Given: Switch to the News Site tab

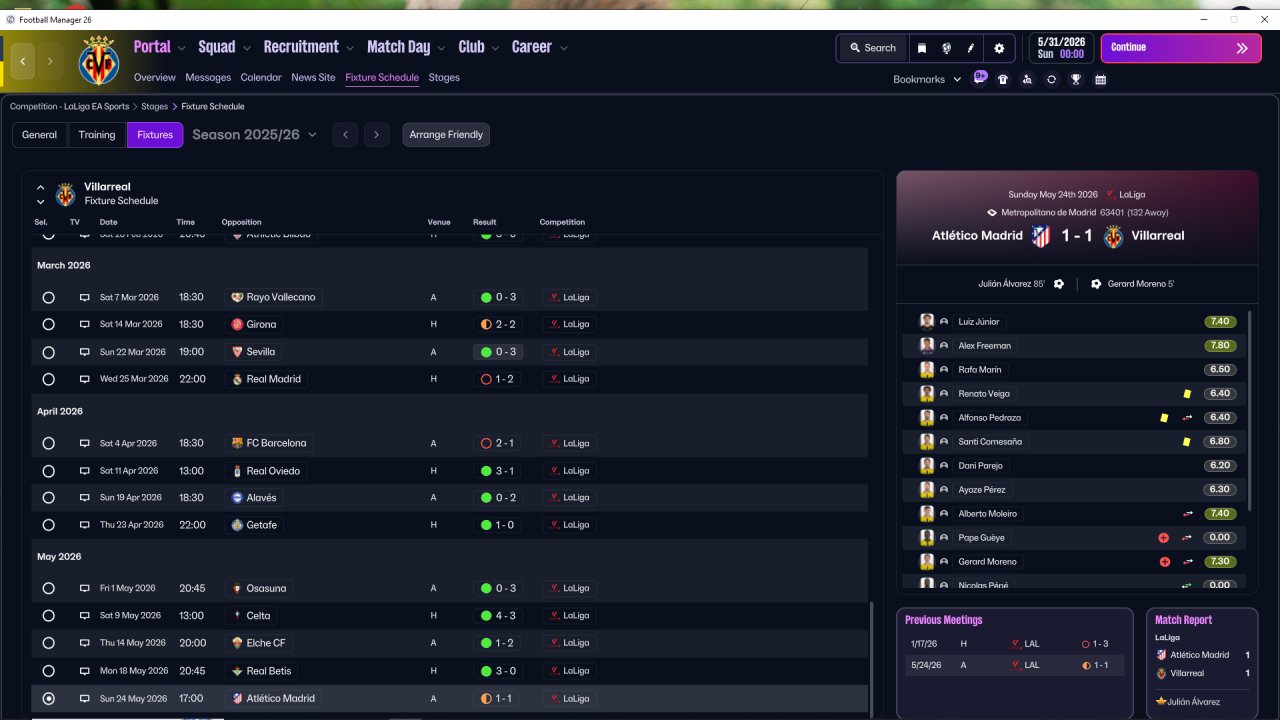Looking at the screenshot, I should coord(313,77).
